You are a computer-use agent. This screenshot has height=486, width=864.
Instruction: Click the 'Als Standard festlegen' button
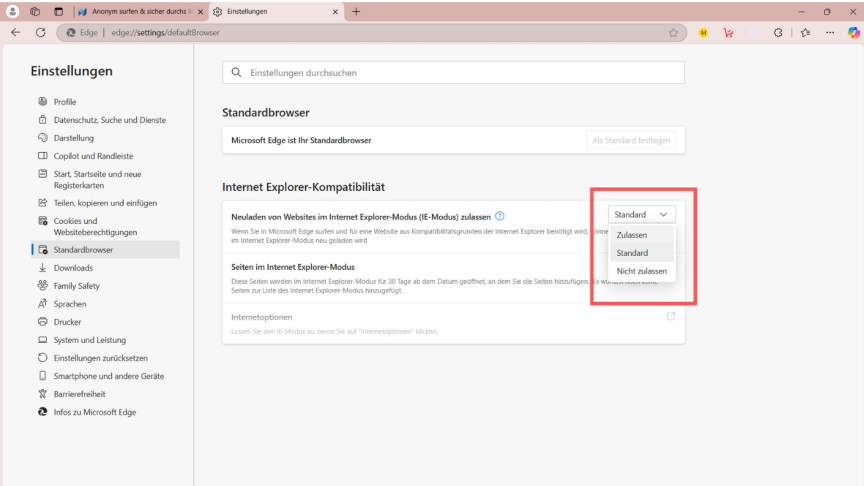[631, 141]
